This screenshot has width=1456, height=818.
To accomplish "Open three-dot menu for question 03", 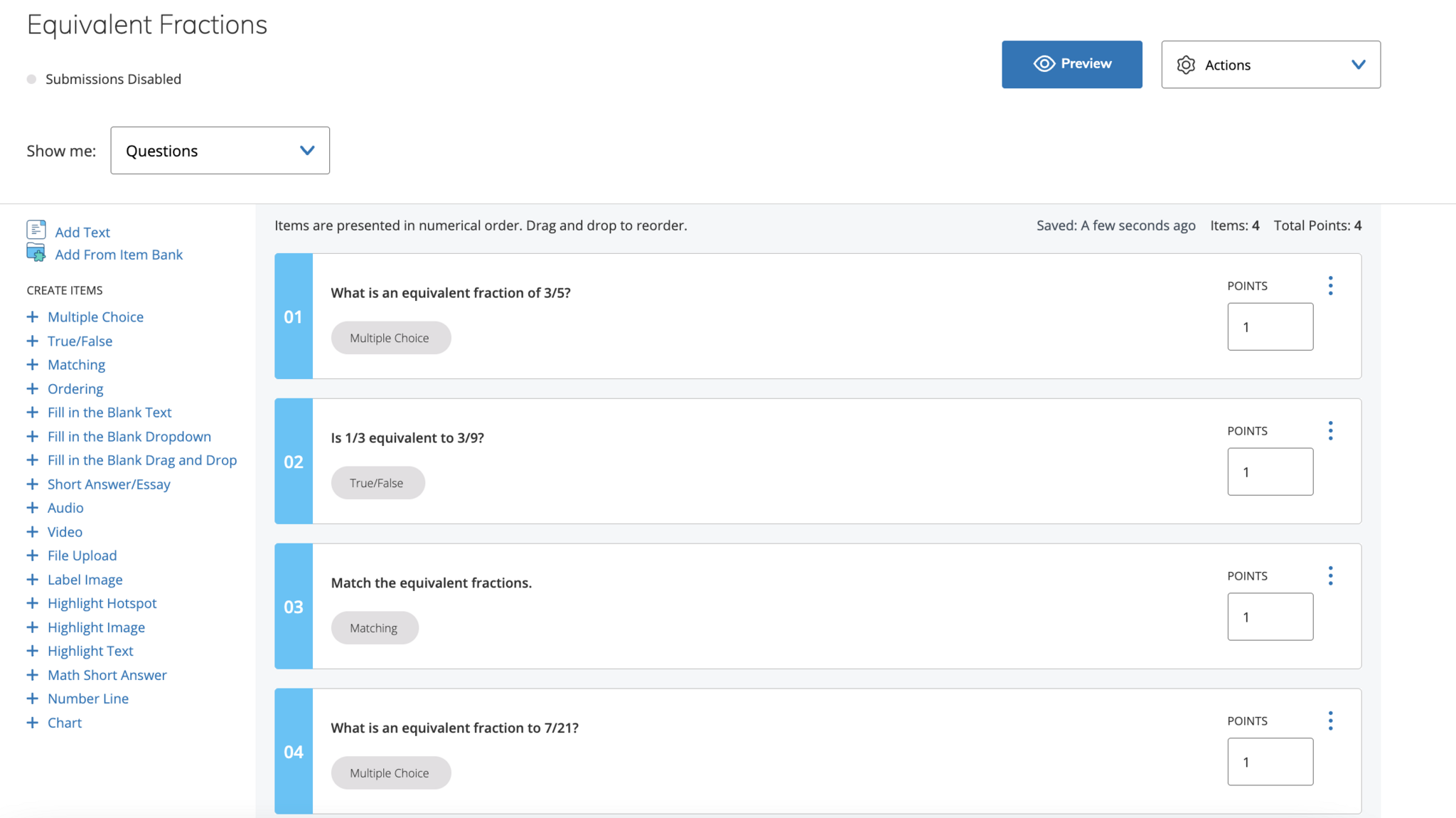I will (x=1330, y=576).
